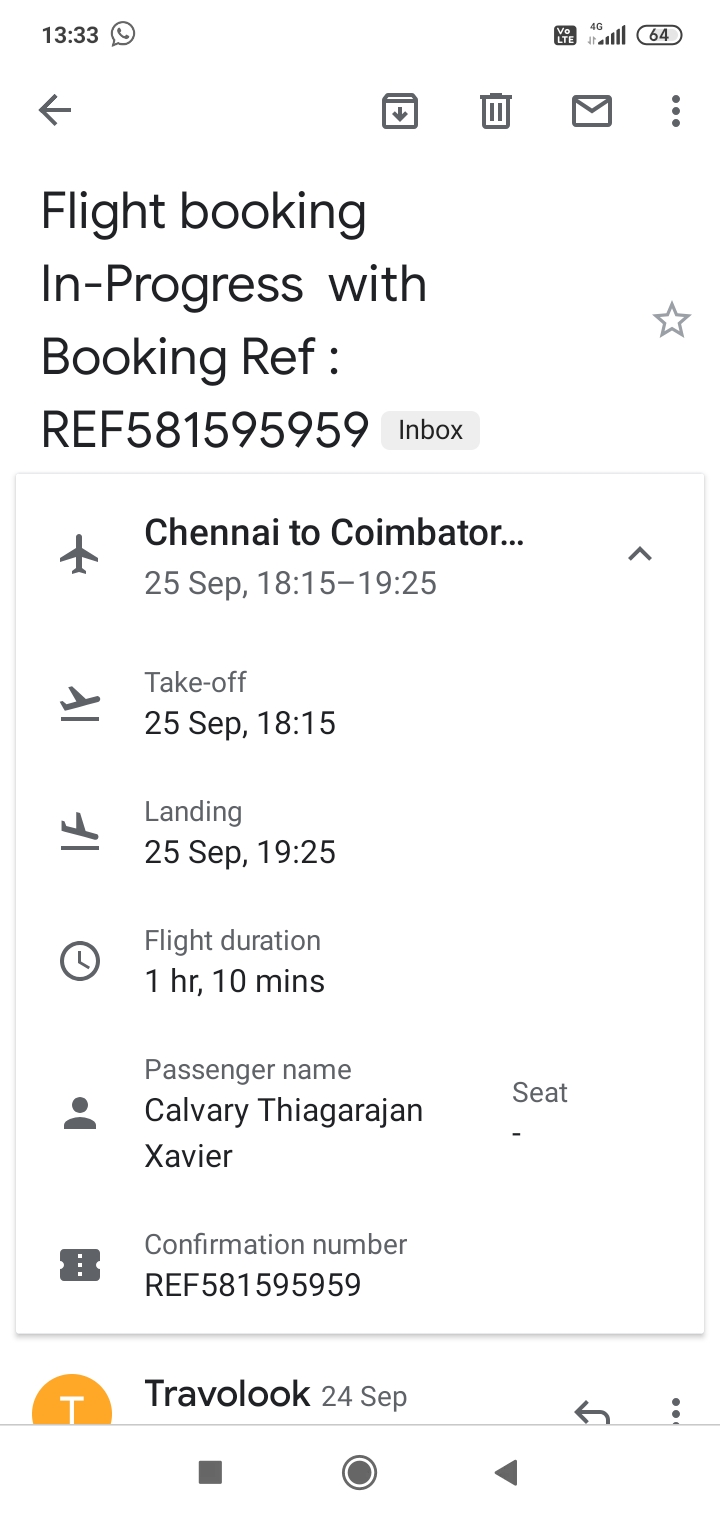Tap the landing plane icon
720x1520 pixels.
(x=80, y=832)
